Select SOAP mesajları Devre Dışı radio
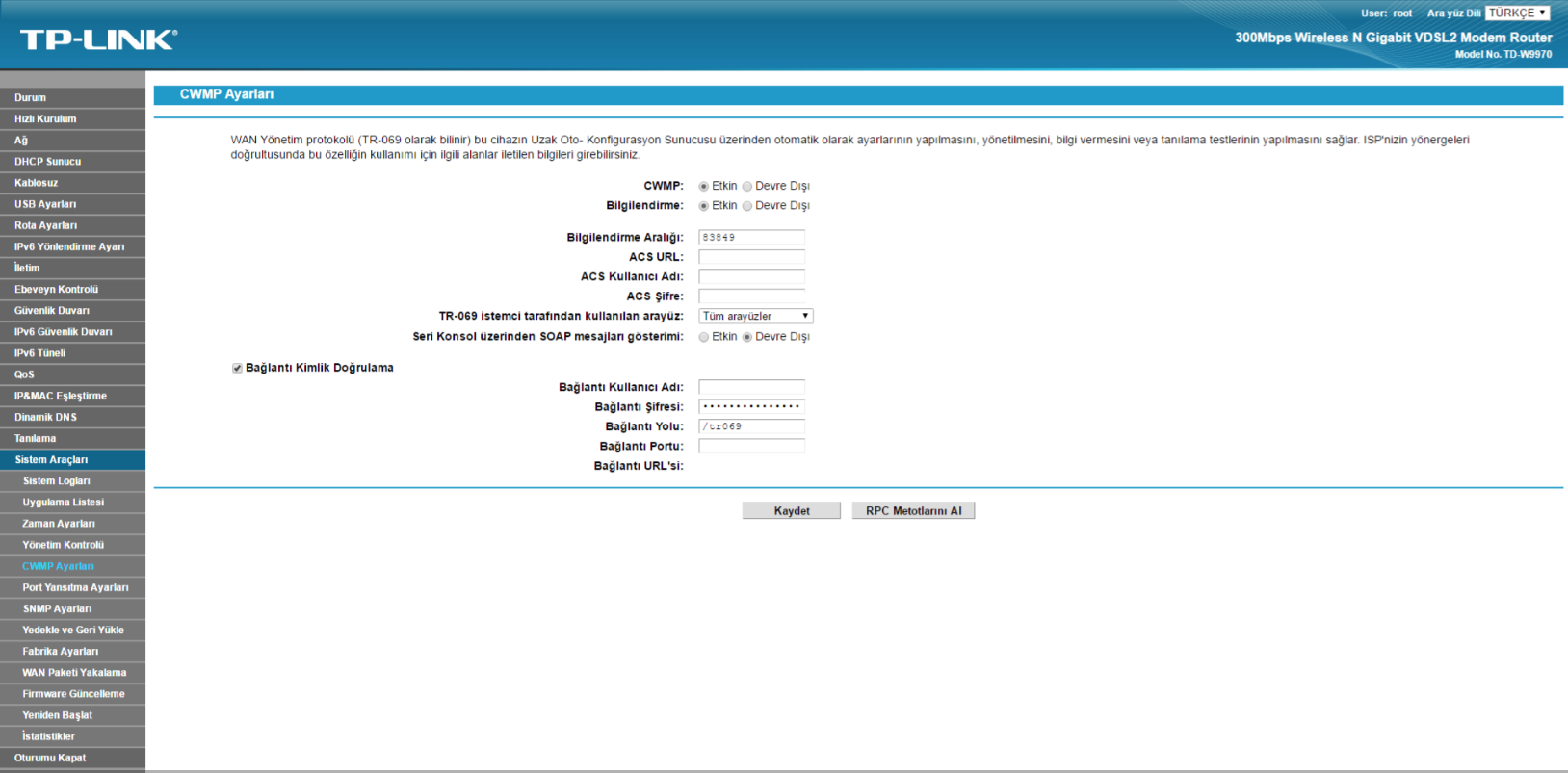 [747, 337]
